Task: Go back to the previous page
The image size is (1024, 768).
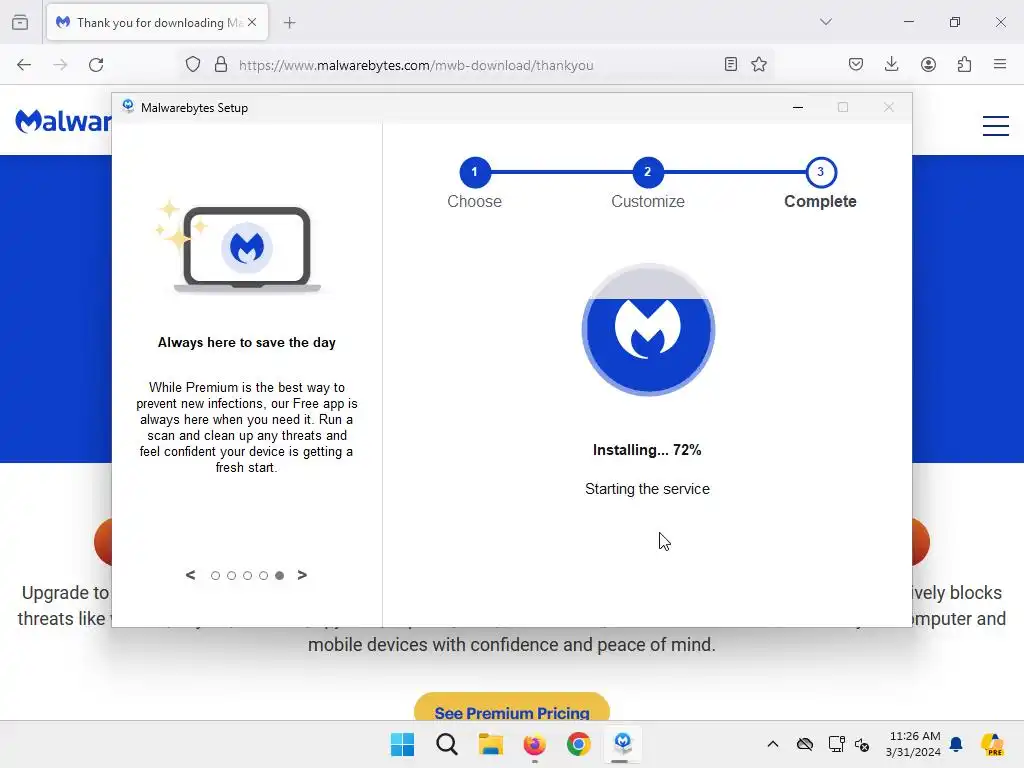Action: click(x=24, y=65)
